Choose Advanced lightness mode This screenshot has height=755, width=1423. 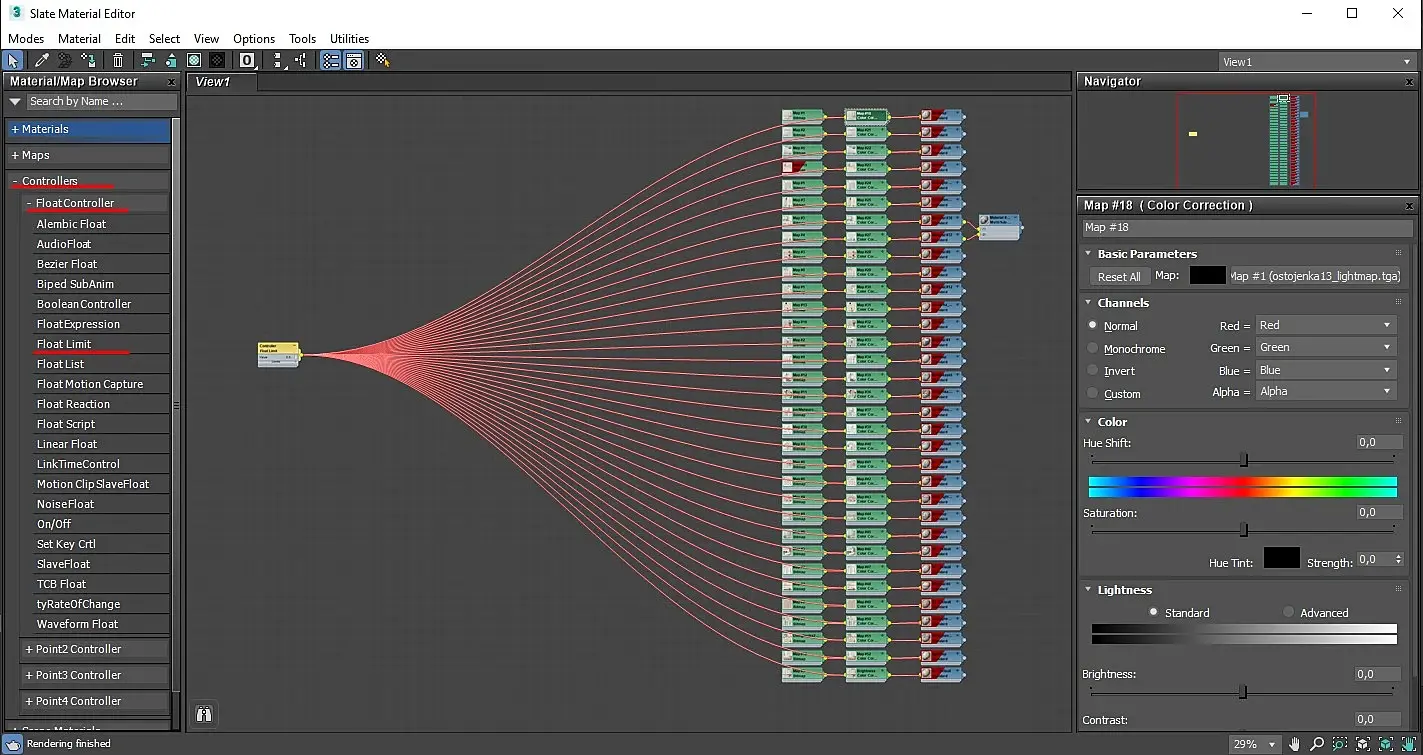pyautogui.click(x=1288, y=612)
